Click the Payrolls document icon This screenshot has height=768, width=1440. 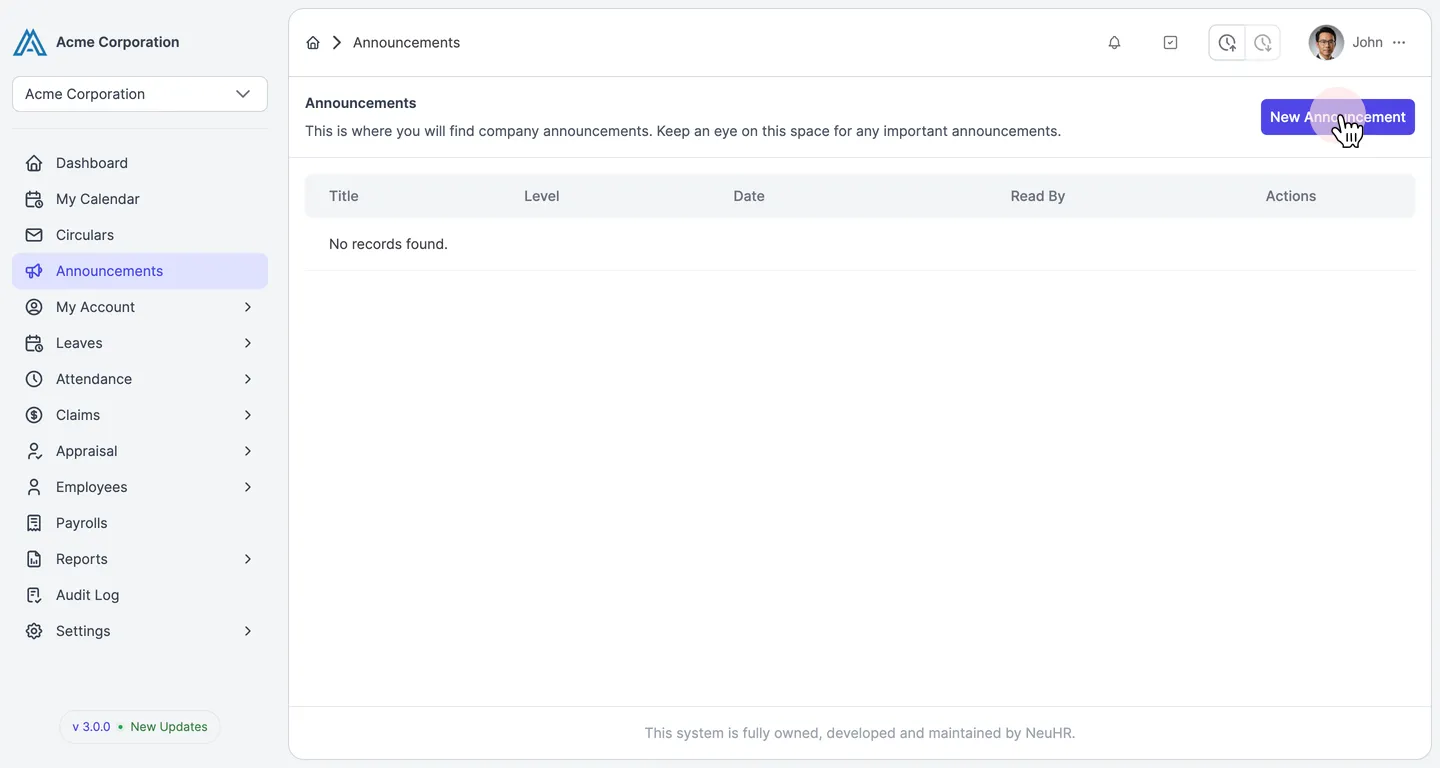coord(34,523)
